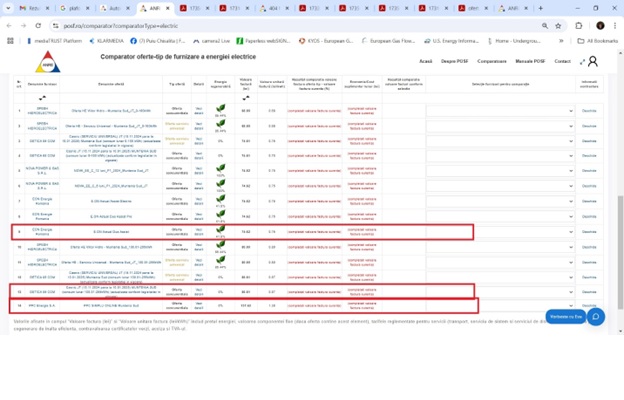
Task: Open the Contact menu item
Action: 562,61
